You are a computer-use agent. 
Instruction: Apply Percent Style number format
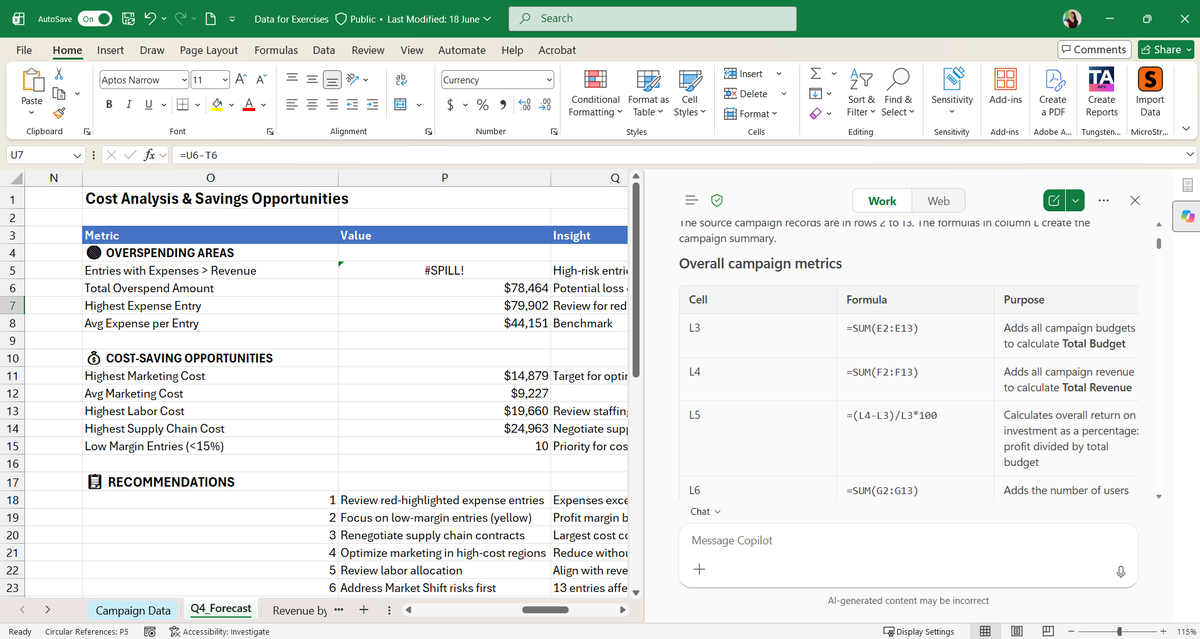(483, 104)
